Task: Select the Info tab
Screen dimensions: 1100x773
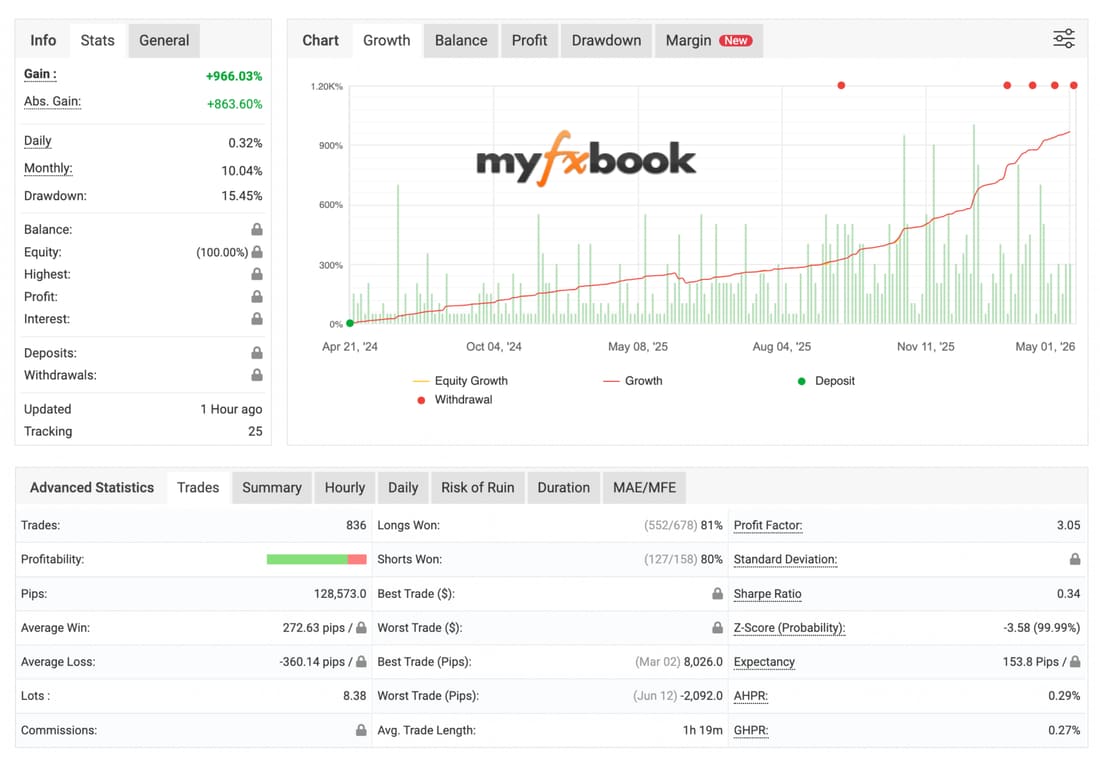Action: coord(43,41)
